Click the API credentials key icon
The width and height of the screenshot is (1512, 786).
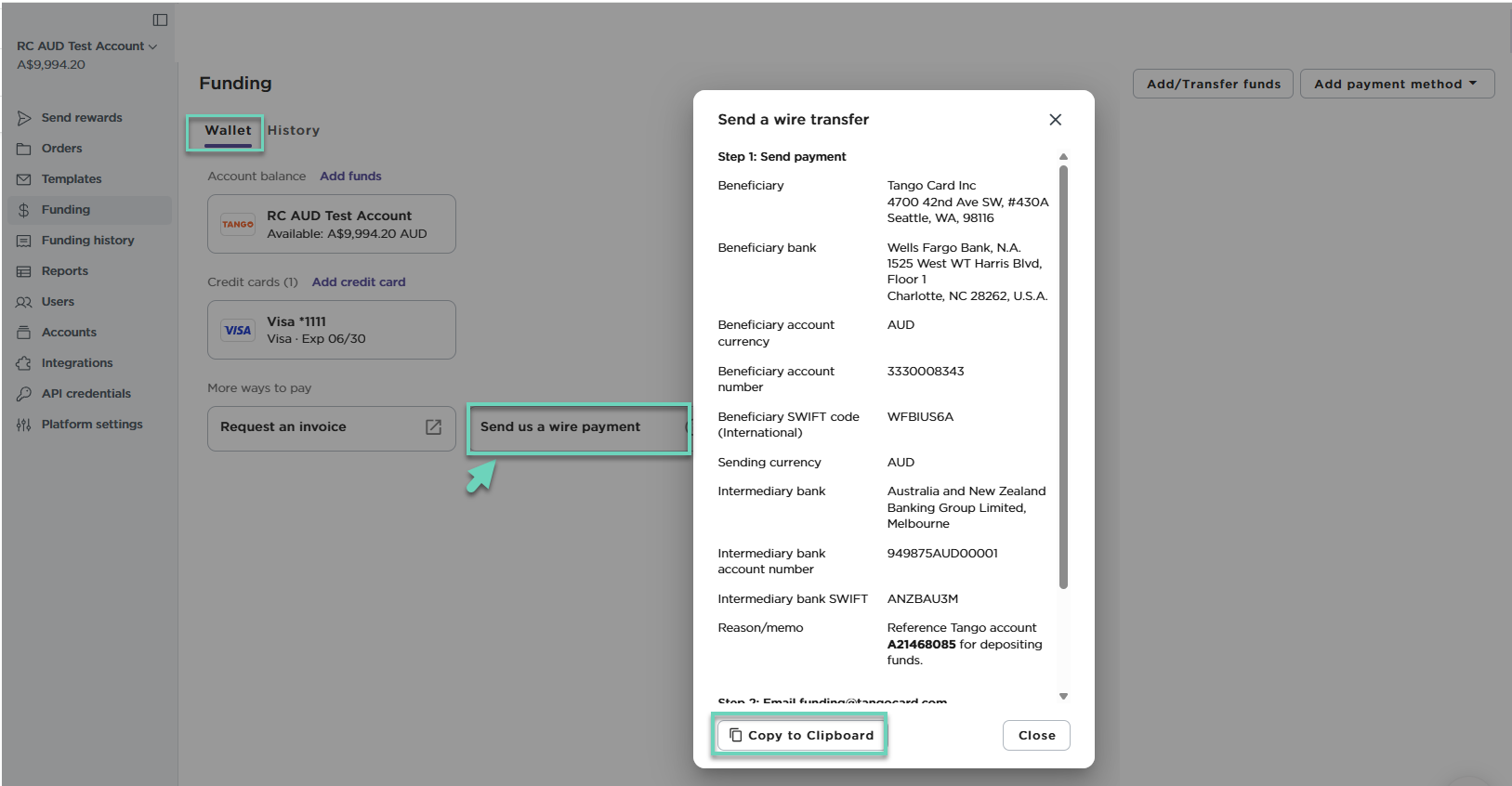click(x=24, y=394)
